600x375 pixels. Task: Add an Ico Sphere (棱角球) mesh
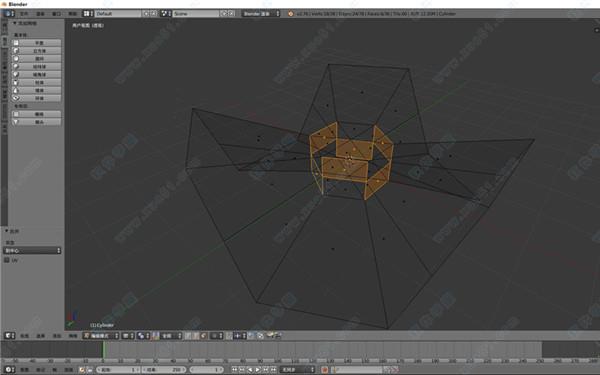click(x=36, y=75)
